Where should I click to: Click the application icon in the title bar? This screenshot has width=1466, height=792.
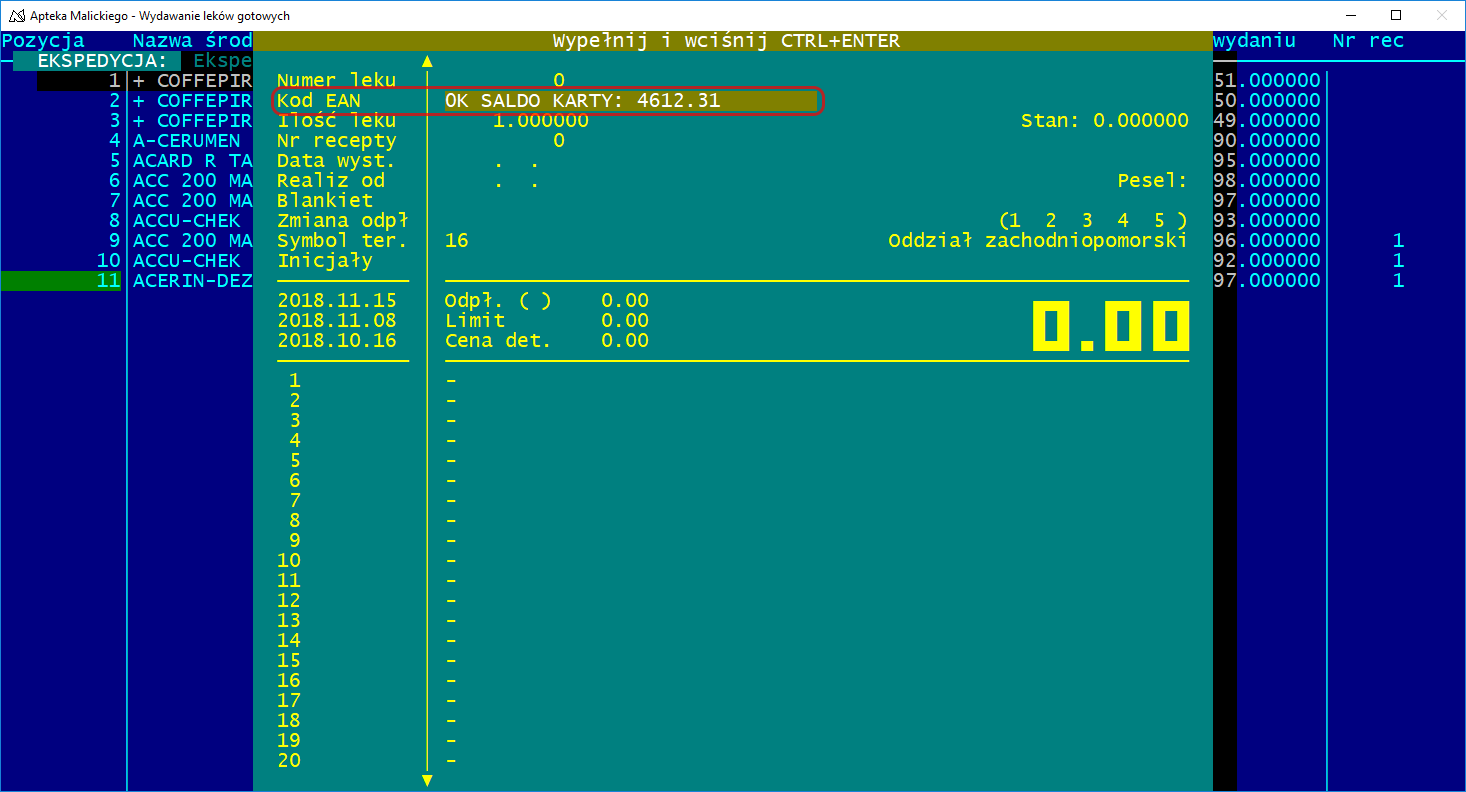tap(17, 16)
